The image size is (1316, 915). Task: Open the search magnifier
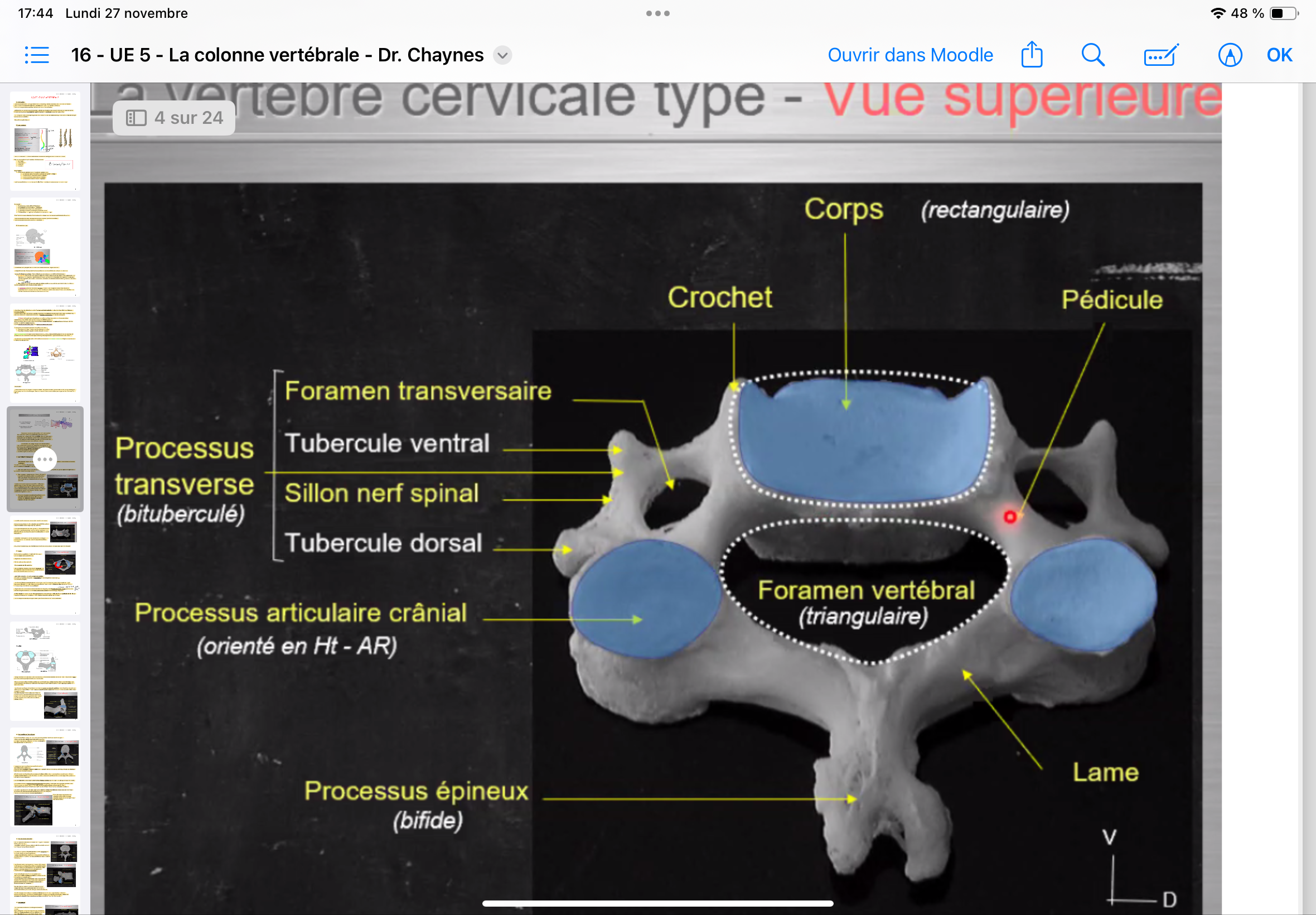pyautogui.click(x=1092, y=55)
